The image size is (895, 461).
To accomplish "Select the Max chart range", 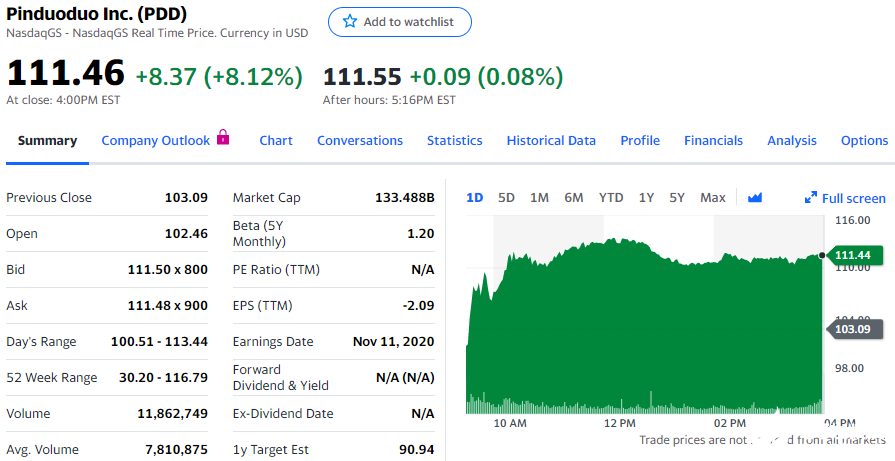I will click(x=712, y=197).
